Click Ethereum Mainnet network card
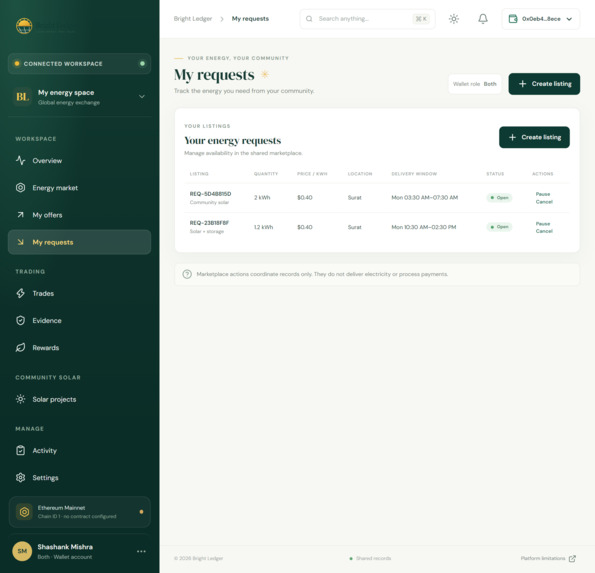Screen dimensions: 595x573 click(79, 512)
